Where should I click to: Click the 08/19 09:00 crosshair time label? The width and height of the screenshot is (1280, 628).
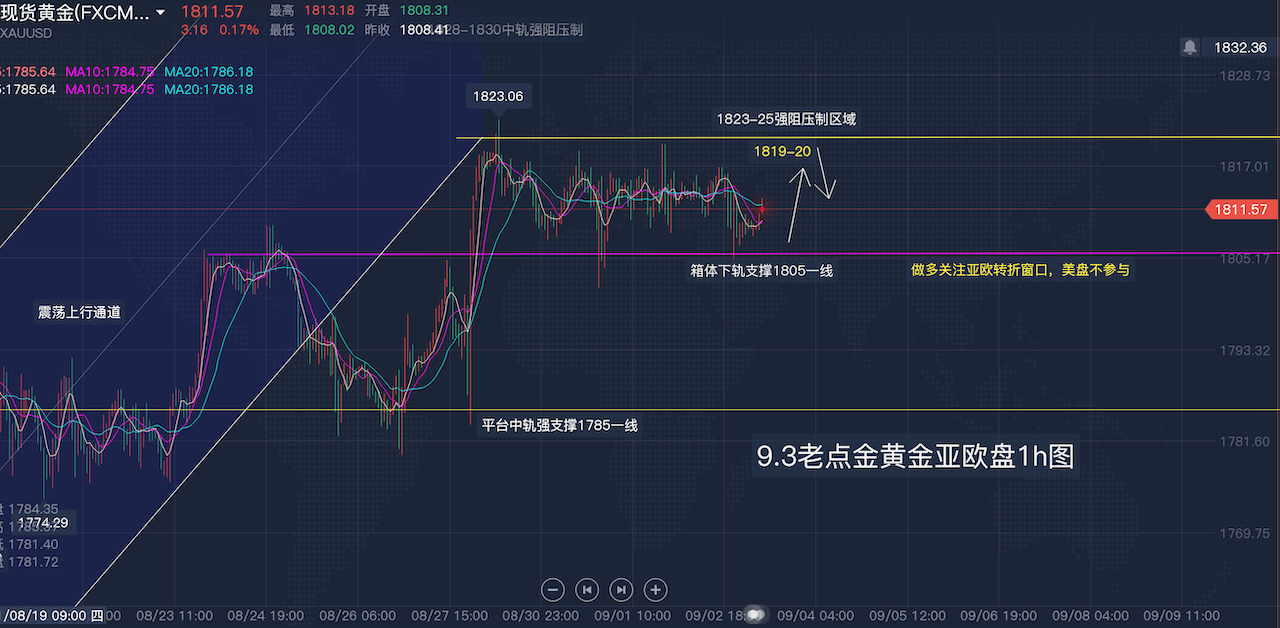[x=50, y=615]
